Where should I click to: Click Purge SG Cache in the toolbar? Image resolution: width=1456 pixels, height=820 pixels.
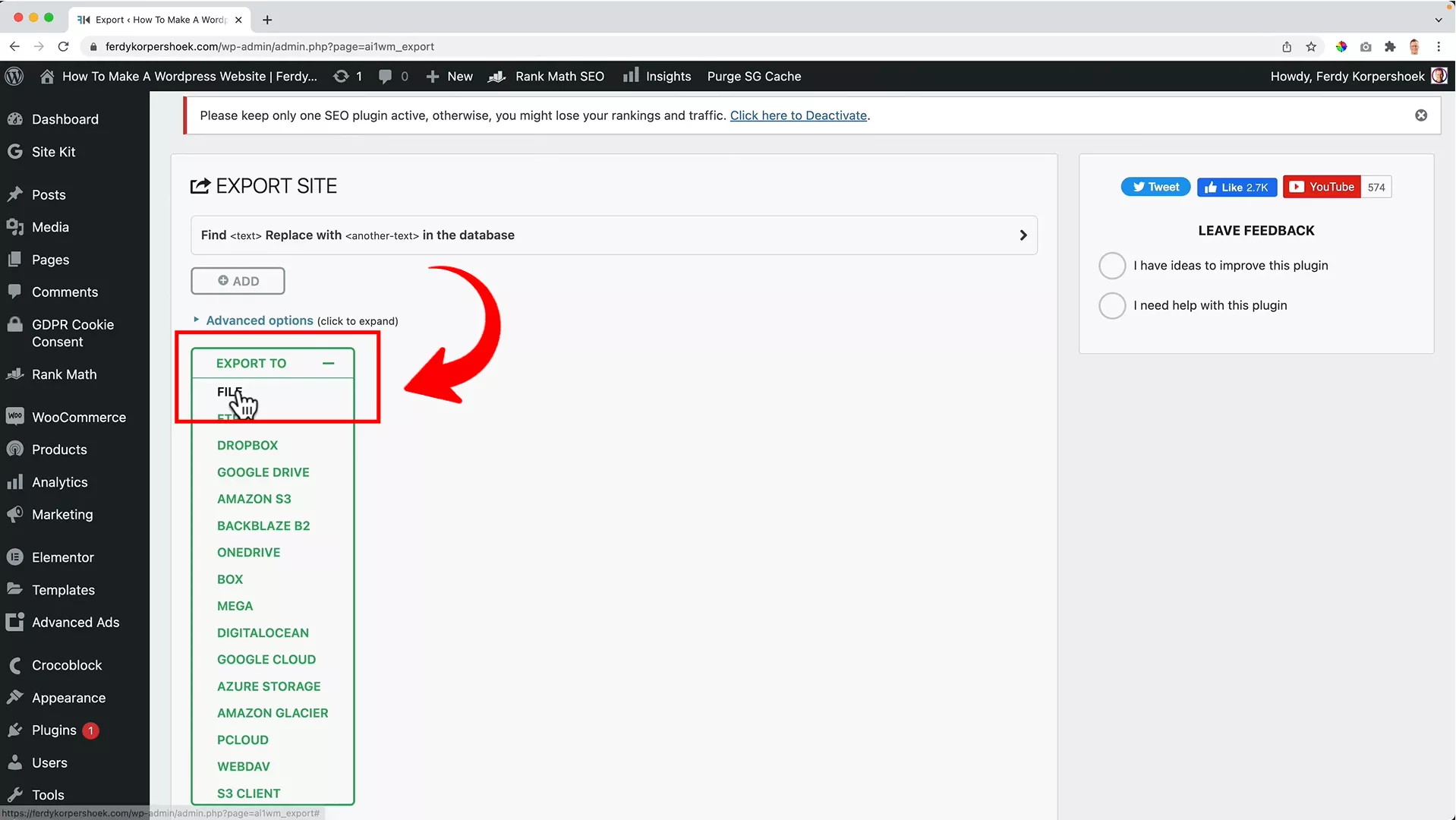[754, 76]
